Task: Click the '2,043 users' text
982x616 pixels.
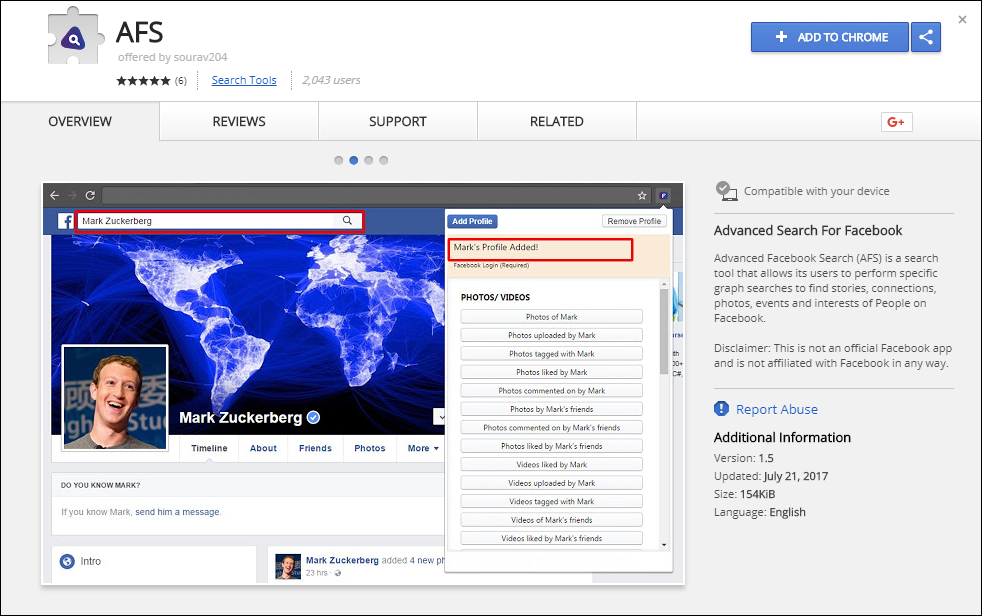Action: click(331, 80)
